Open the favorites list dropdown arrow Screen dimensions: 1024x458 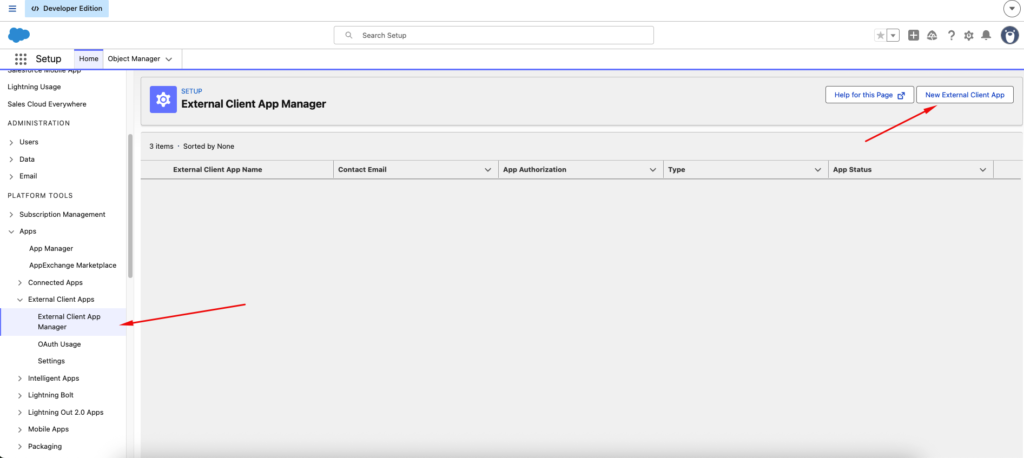(893, 35)
